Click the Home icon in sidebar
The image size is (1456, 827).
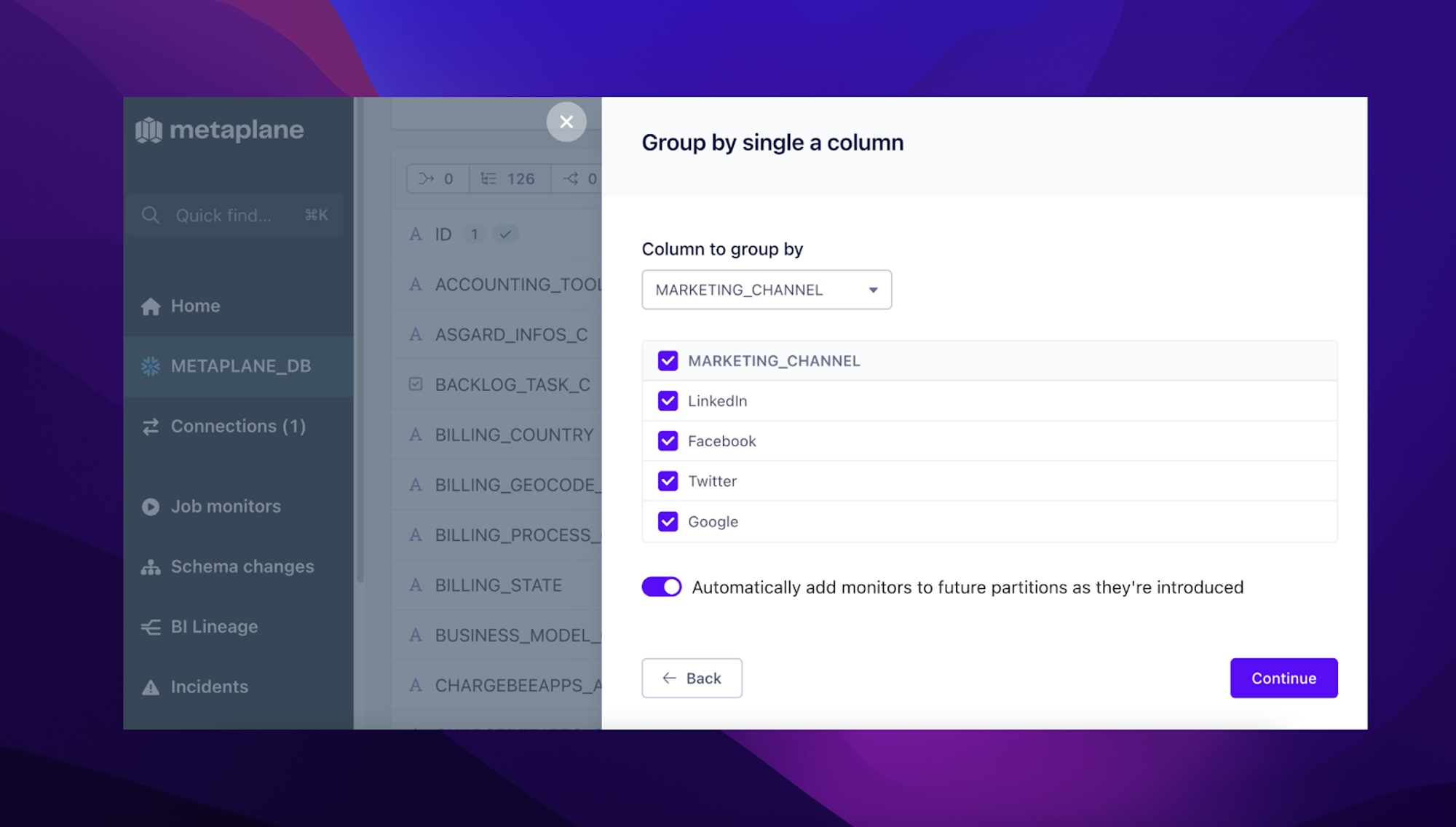(151, 306)
